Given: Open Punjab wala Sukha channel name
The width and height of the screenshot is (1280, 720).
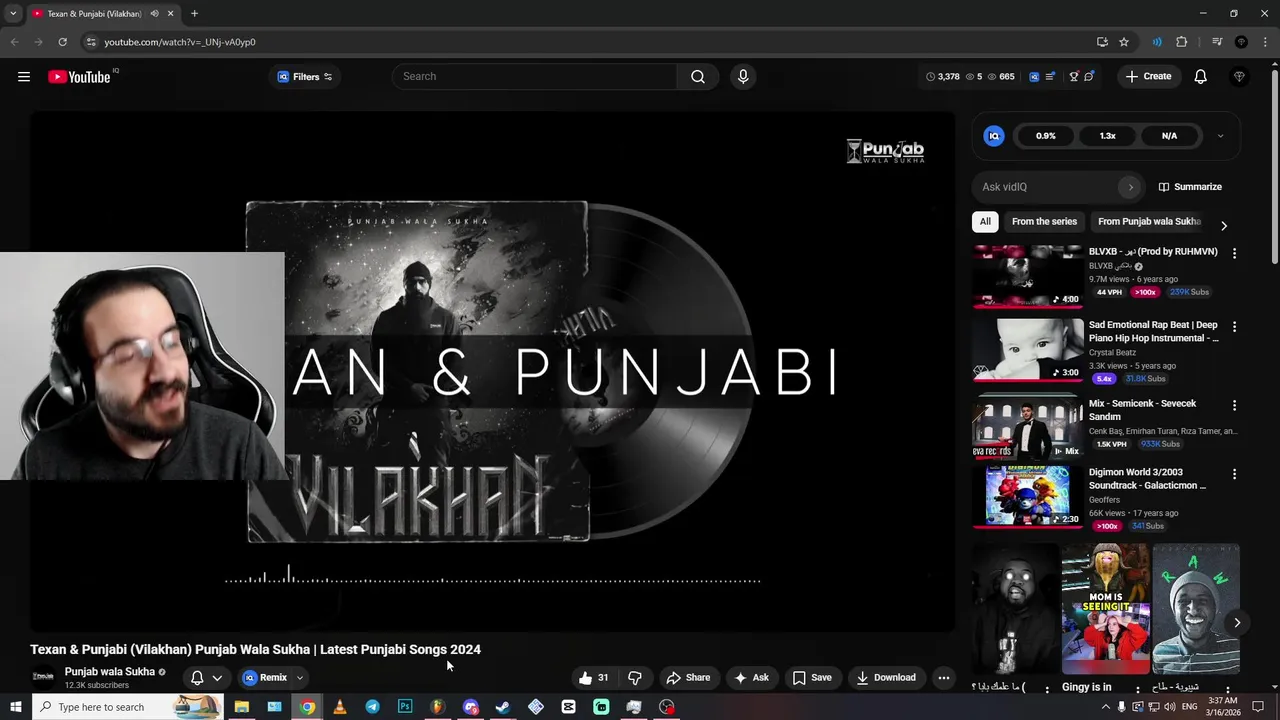Looking at the screenshot, I should point(110,672).
